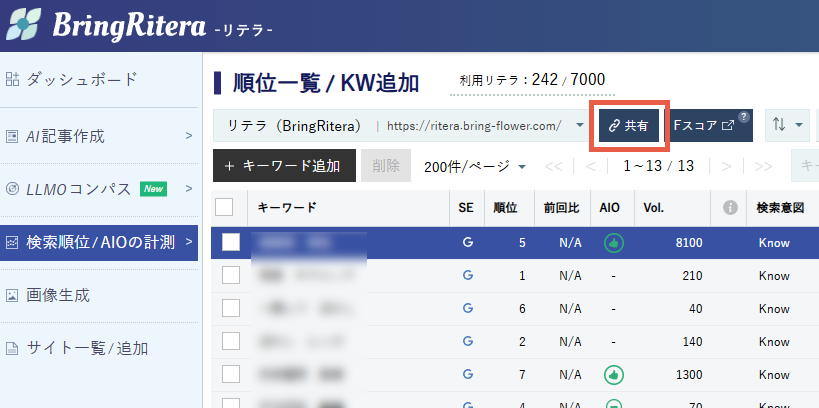
Task: Click the BringRitera flower logo
Action: [24, 24]
